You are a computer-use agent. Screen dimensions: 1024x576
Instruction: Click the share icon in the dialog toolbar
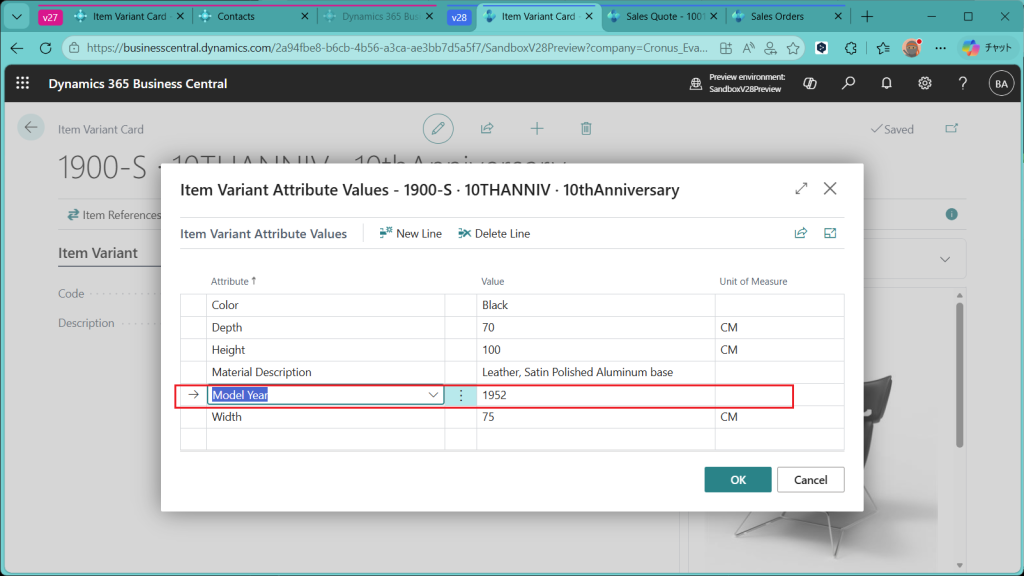tap(800, 234)
